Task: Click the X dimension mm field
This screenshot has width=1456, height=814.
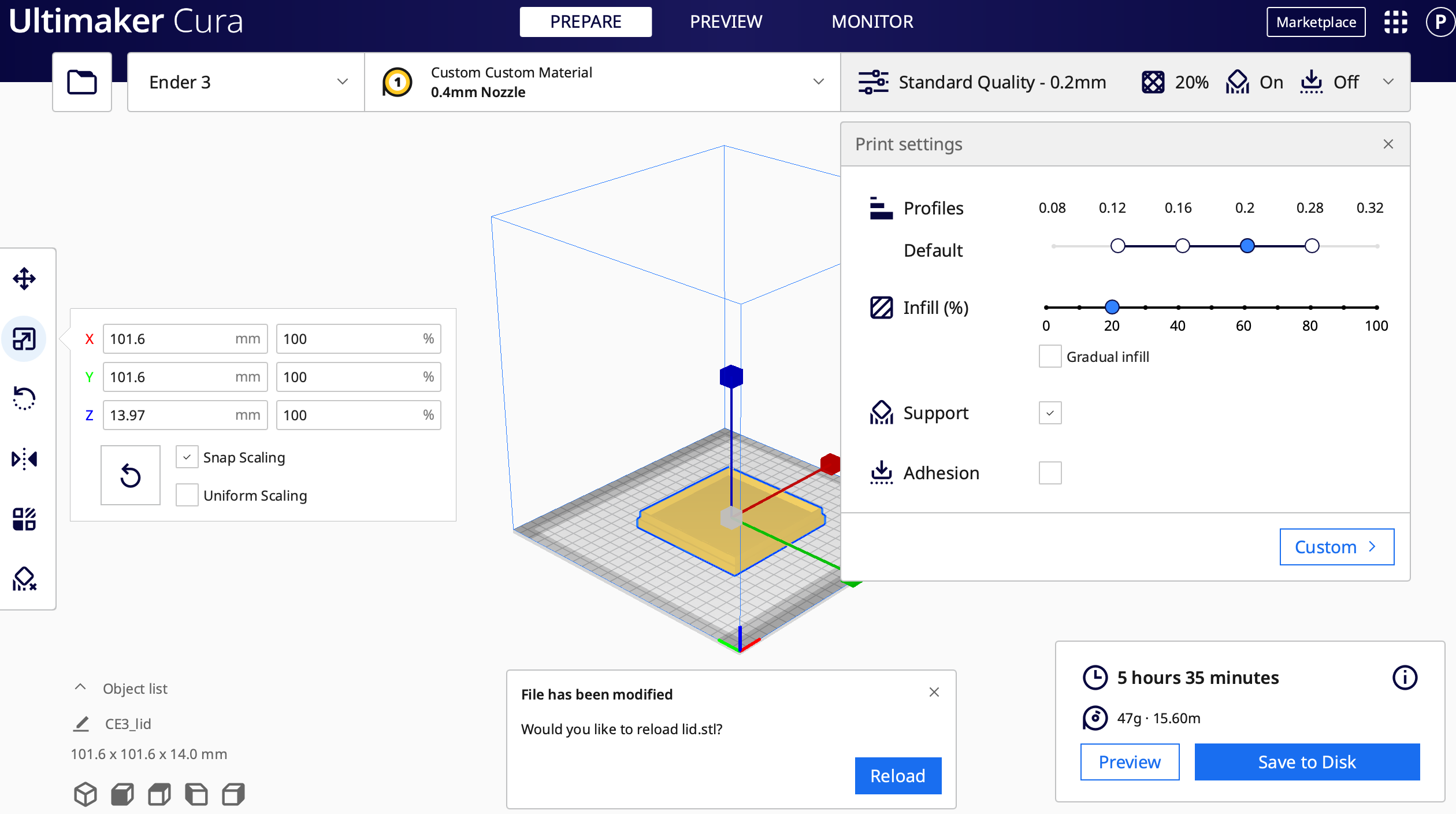Action: coord(185,339)
